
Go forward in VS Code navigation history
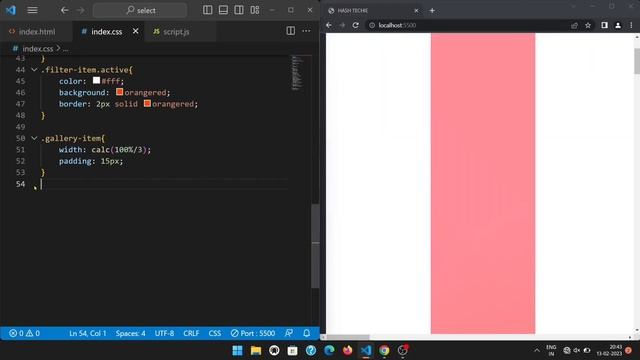(80, 10)
